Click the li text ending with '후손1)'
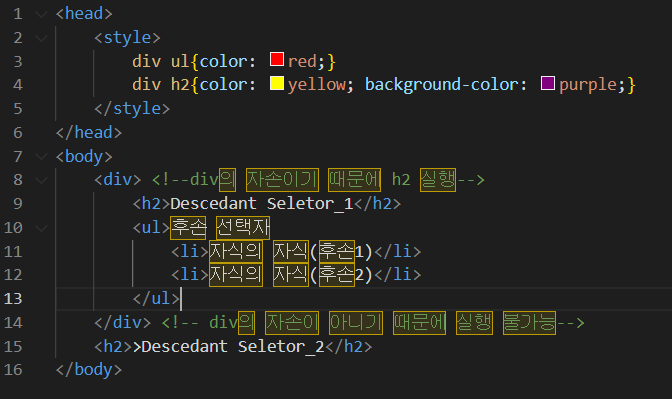 [291, 252]
